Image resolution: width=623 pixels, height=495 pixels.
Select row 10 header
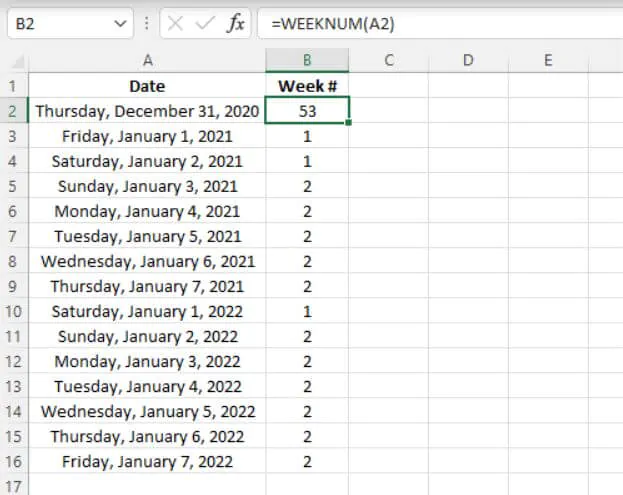(x=14, y=311)
